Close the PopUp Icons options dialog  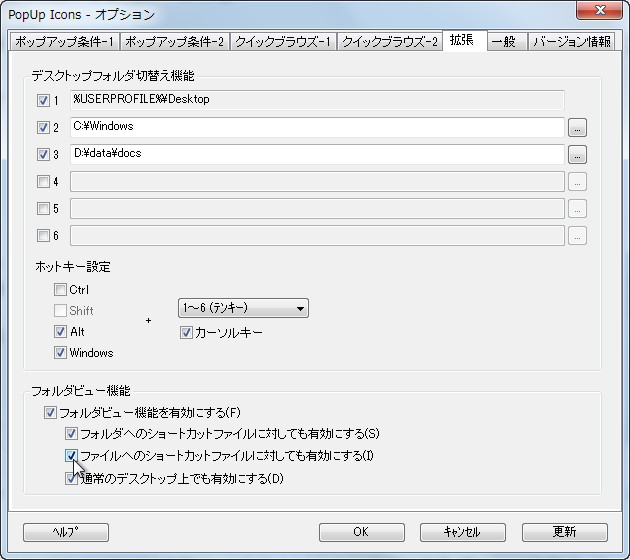[x=599, y=10]
